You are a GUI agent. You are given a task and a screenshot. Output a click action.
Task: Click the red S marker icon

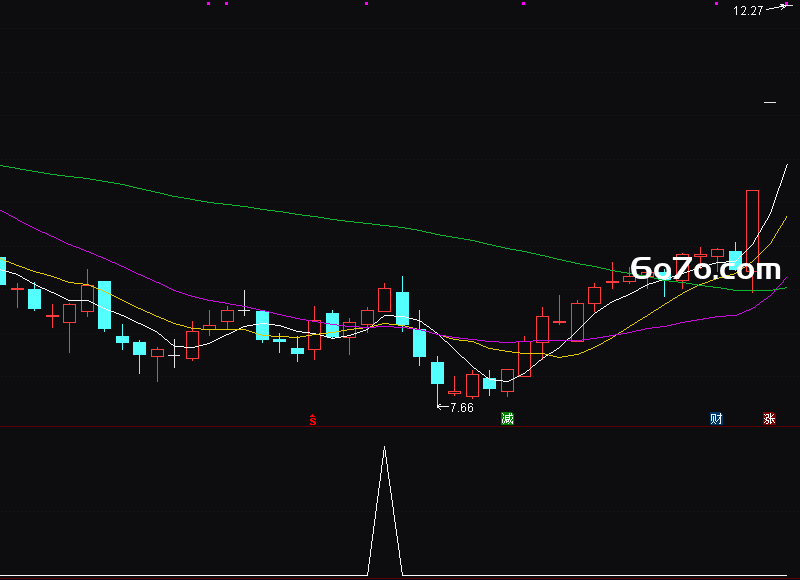(x=313, y=420)
